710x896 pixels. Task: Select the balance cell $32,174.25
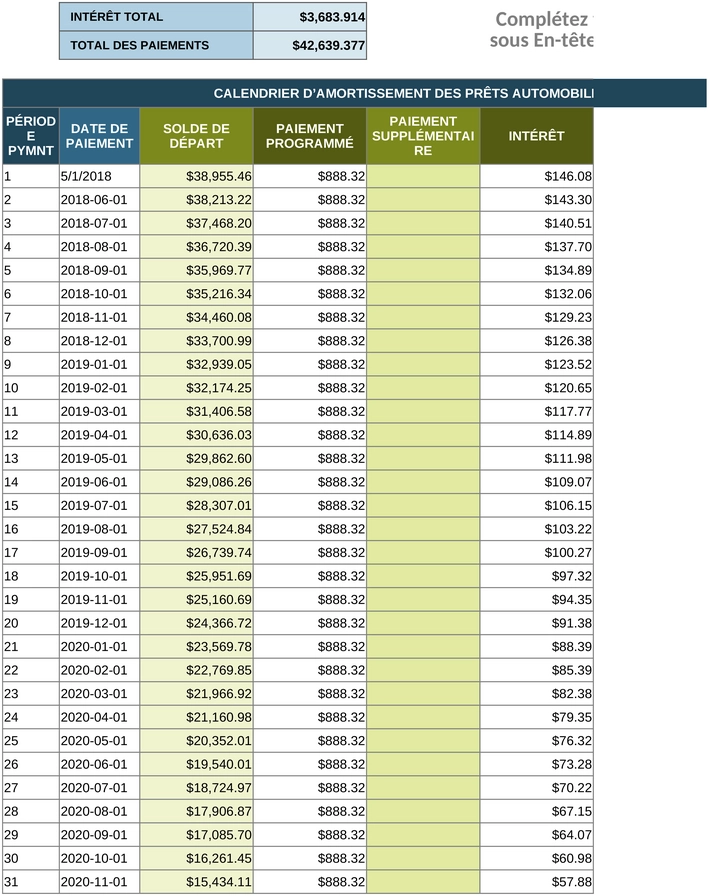coord(196,387)
